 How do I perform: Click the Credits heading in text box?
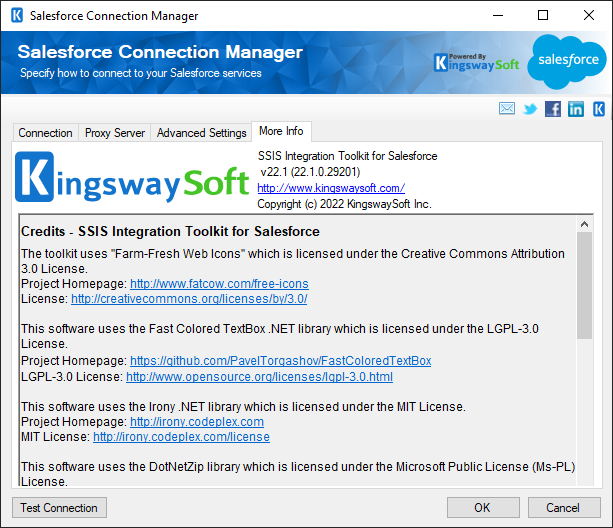[170, 231]
